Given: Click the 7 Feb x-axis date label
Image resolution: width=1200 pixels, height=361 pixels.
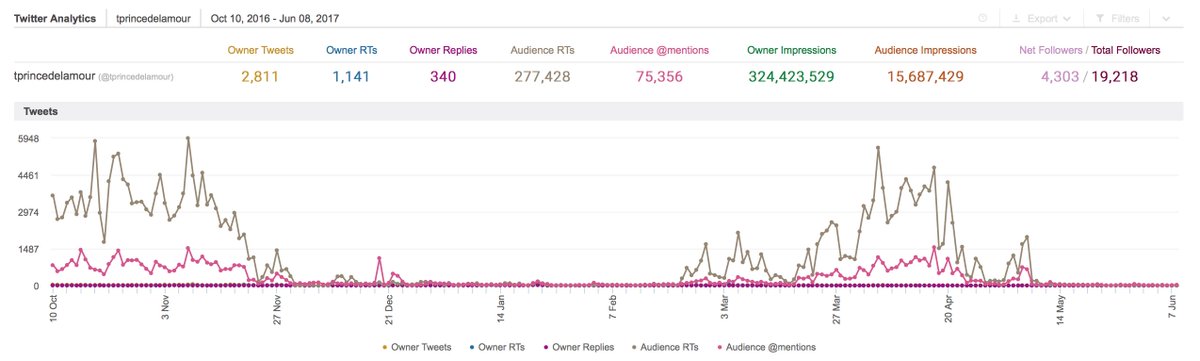Looking at the screenshot, I should click(614, 309).
